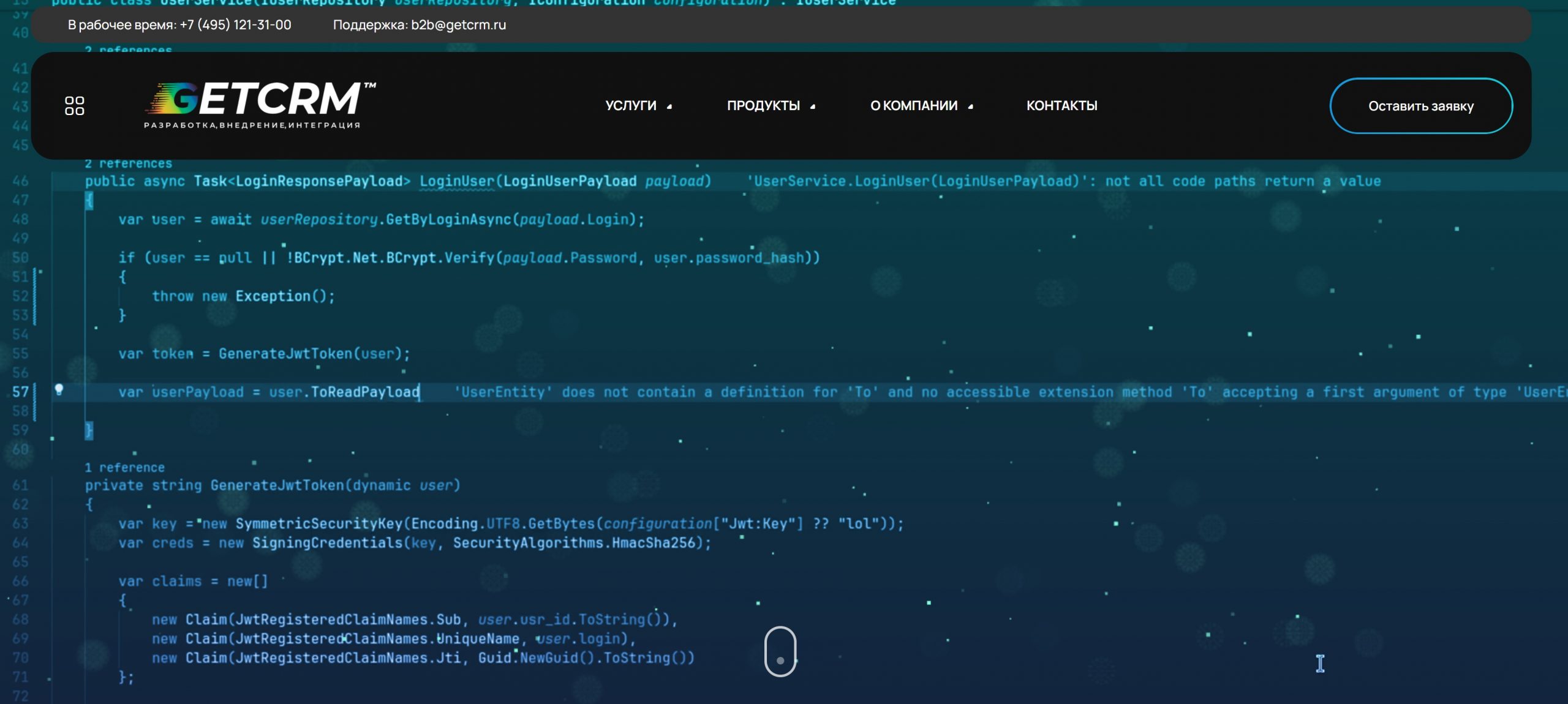Image resolution: width=1568 pixels, height=704 pixels.
Task: Click the GETCRM logo
Action: [x=260, y=105]
